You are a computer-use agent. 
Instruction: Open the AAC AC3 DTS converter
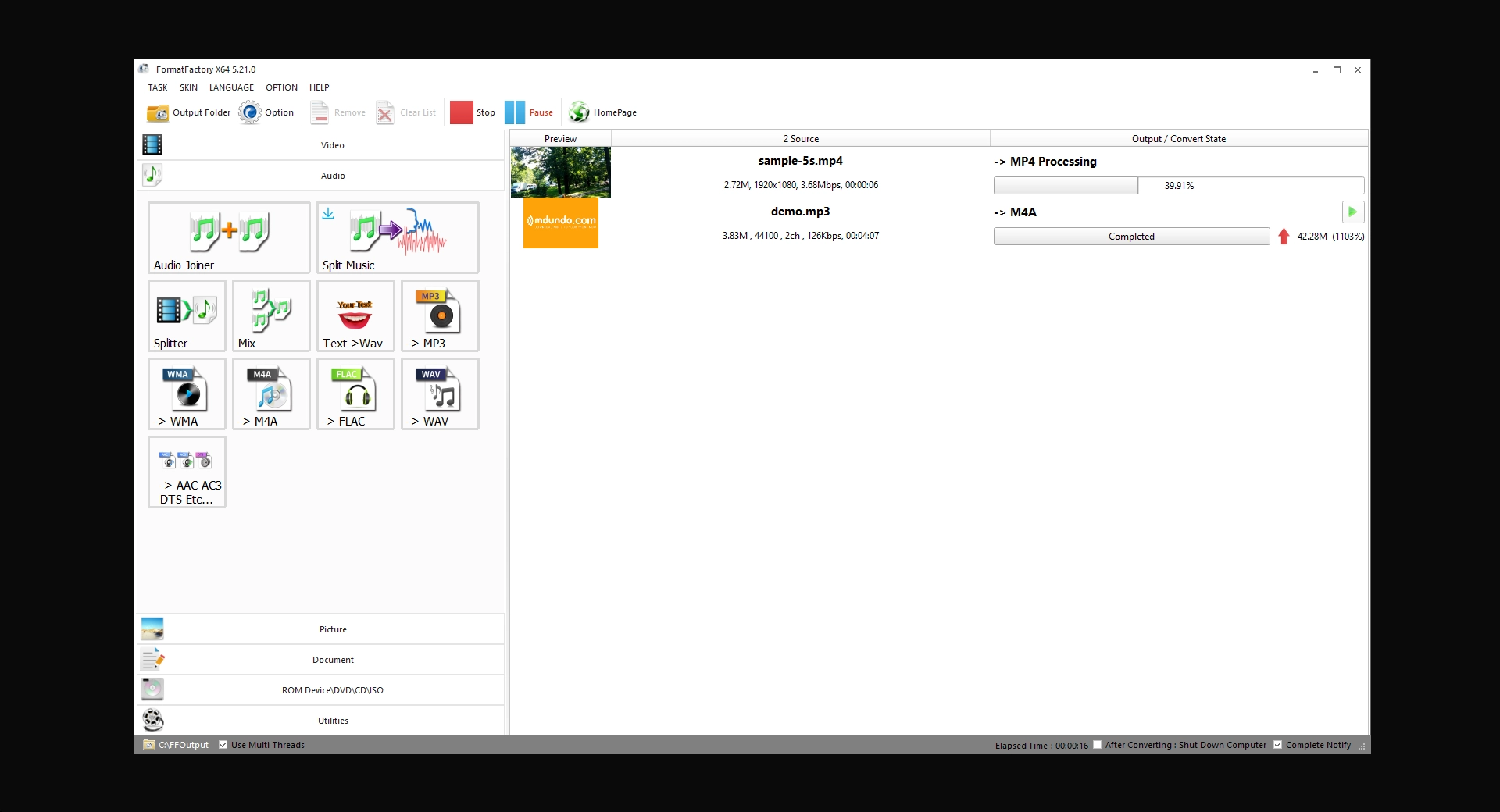(x=186, y=472)
